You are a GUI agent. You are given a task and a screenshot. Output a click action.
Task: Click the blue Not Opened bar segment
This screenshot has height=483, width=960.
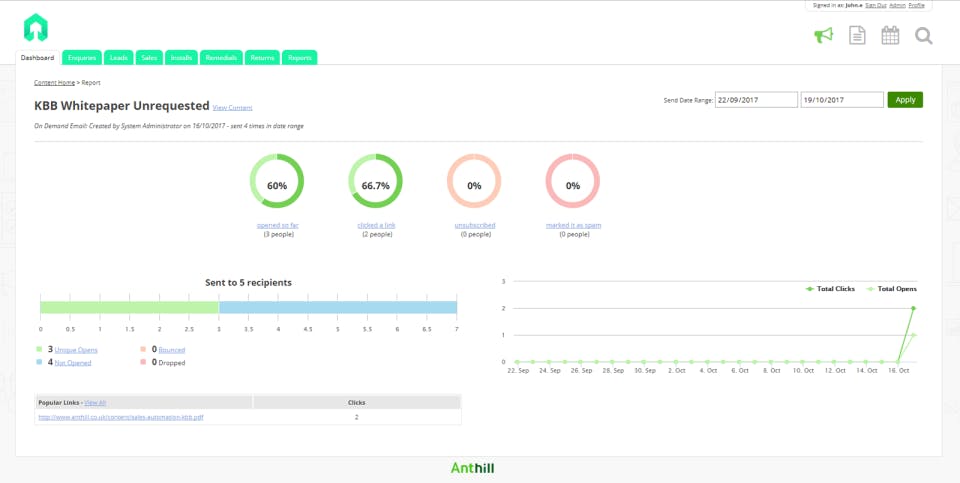click(x=338, y=307)
